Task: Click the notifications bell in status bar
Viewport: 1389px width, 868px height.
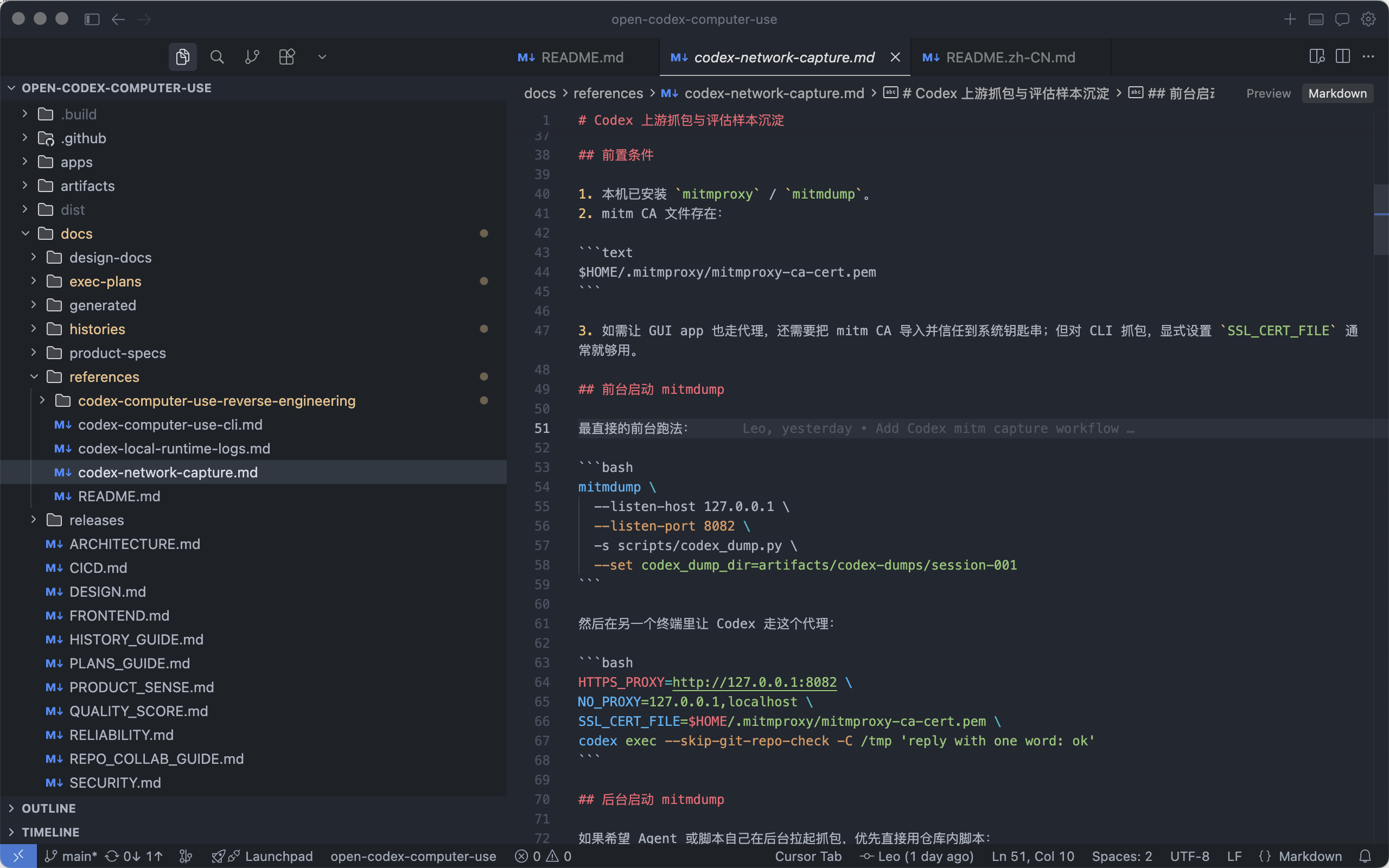Action: click(1366, 856)
